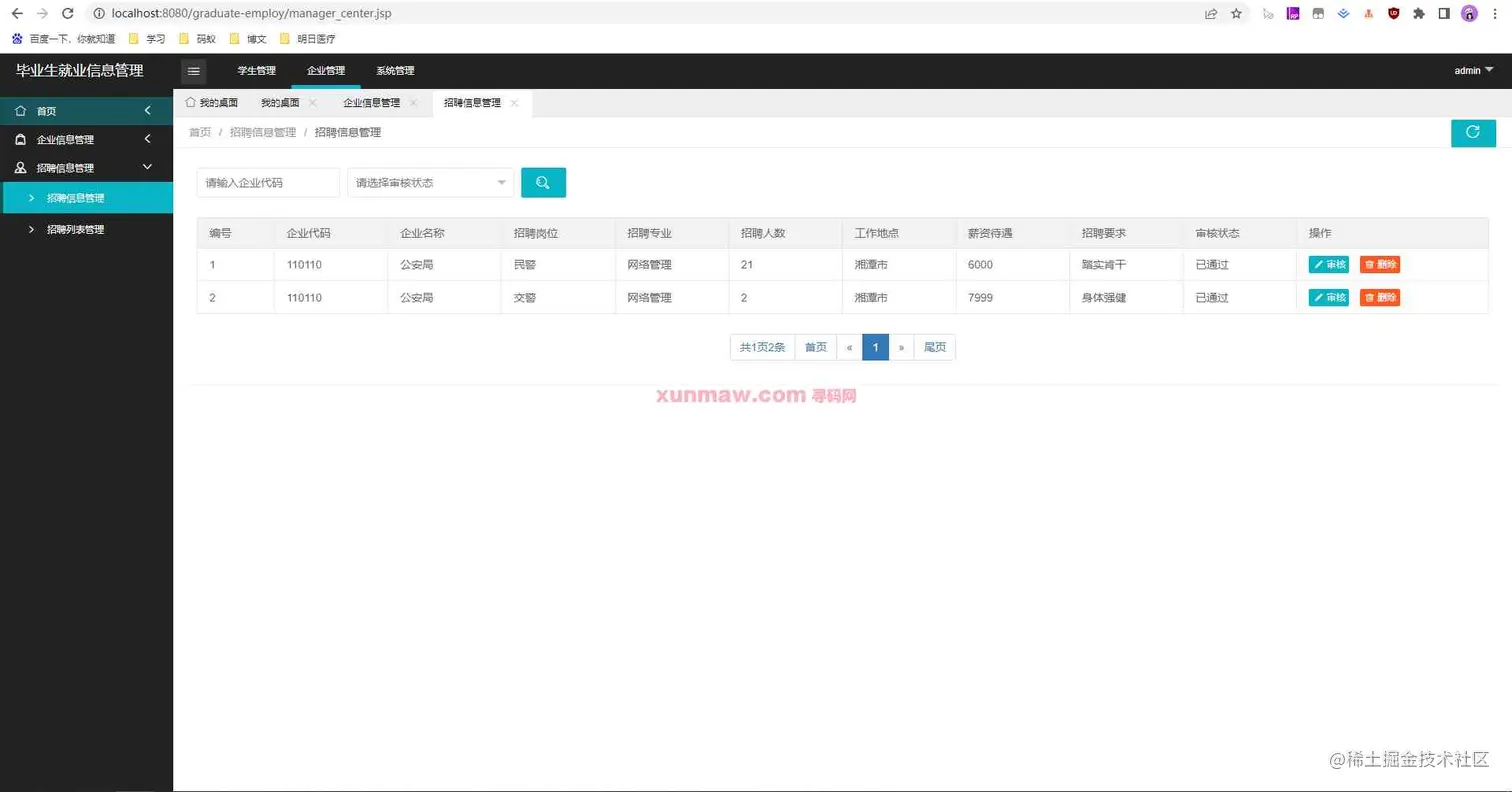
Task: Click the 企业信息管理 sidebar icon
Action: [x=21, y=140]
